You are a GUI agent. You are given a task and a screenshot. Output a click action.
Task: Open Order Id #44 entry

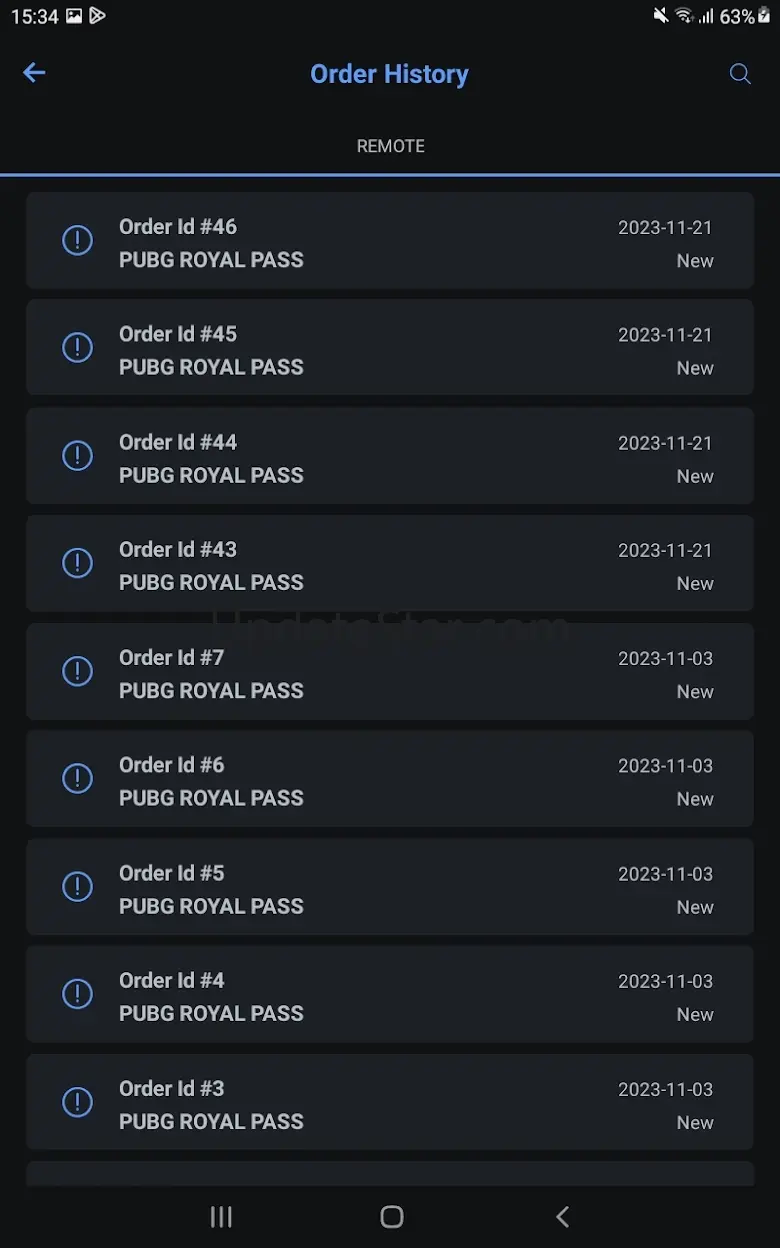tap(390, 456)
